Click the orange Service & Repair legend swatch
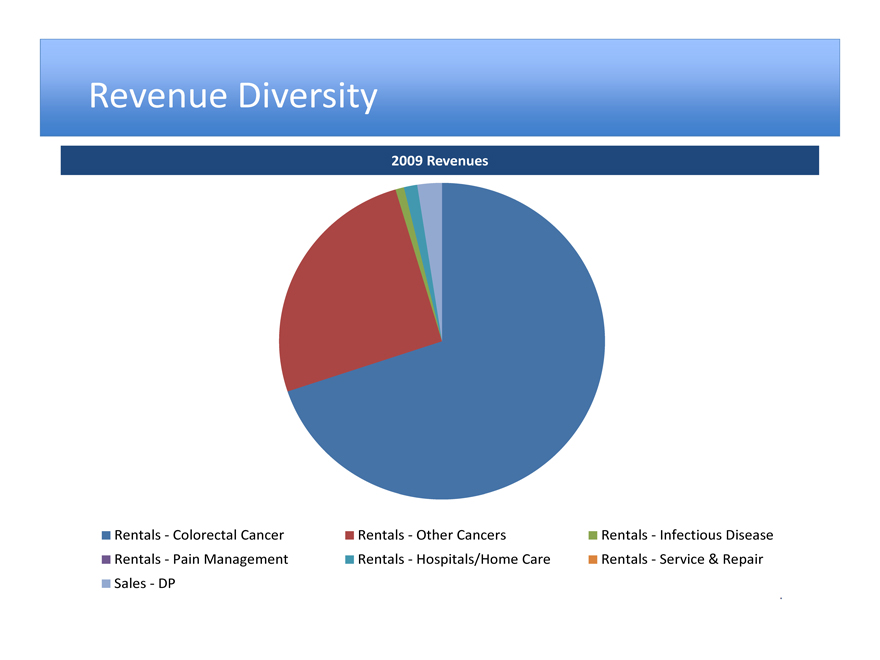This screenshot has width=880, height=660. 593,559
